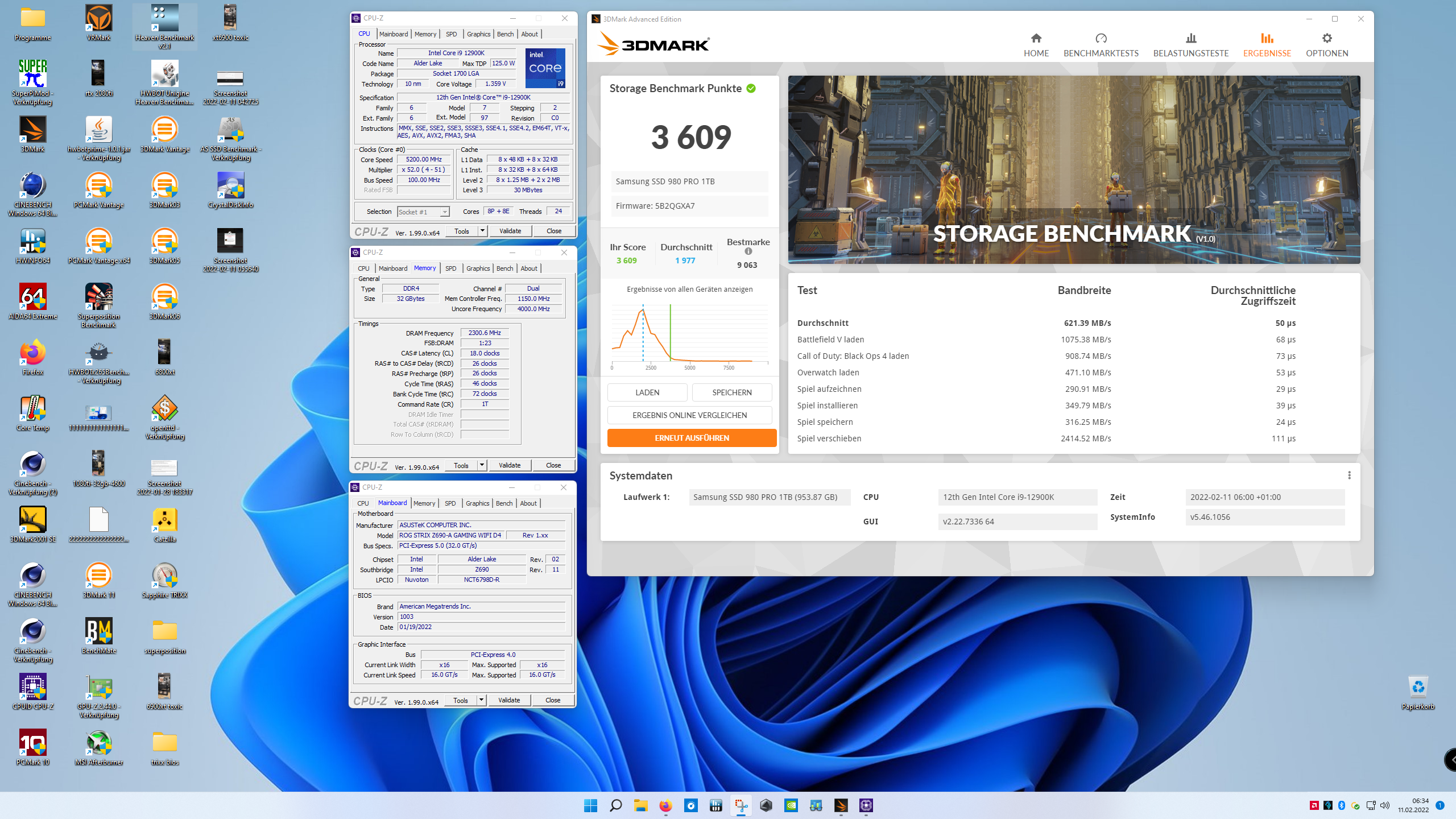Click ERGEBNIS ONLINE VERGLEICHEN
Screen dimensions: 1456x819
point(689,415)
